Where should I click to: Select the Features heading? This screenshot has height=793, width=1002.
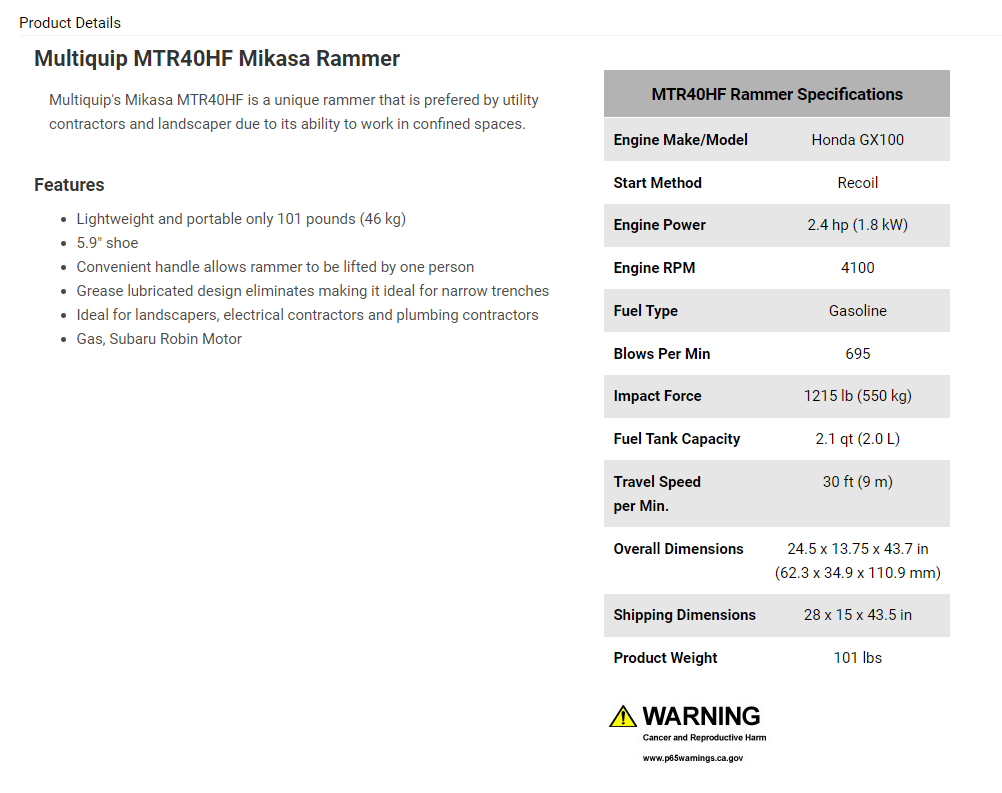69,185
